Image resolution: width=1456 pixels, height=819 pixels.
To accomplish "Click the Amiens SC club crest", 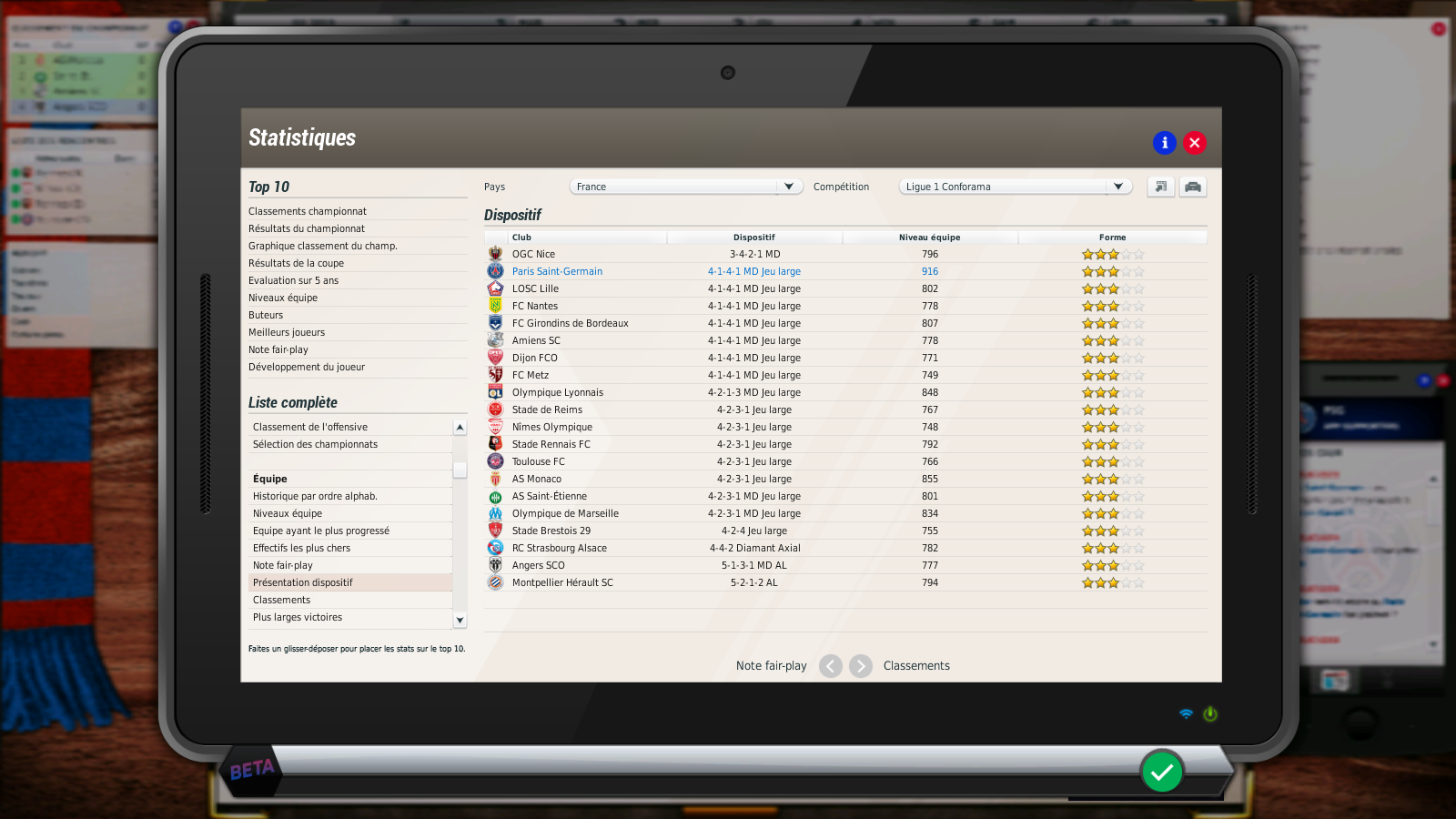I will 495,340.
